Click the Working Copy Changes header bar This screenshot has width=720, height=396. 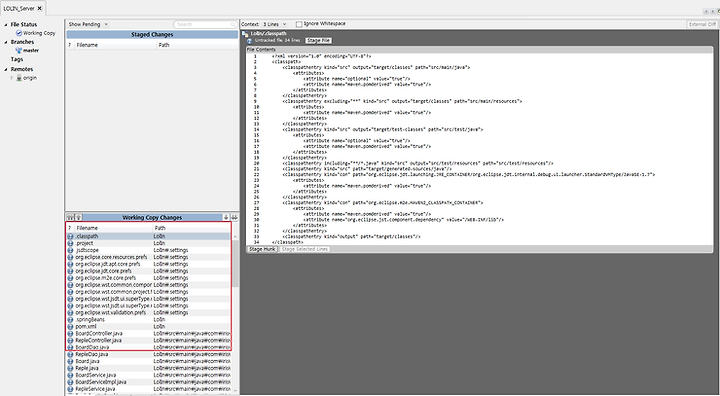[152, 217]
